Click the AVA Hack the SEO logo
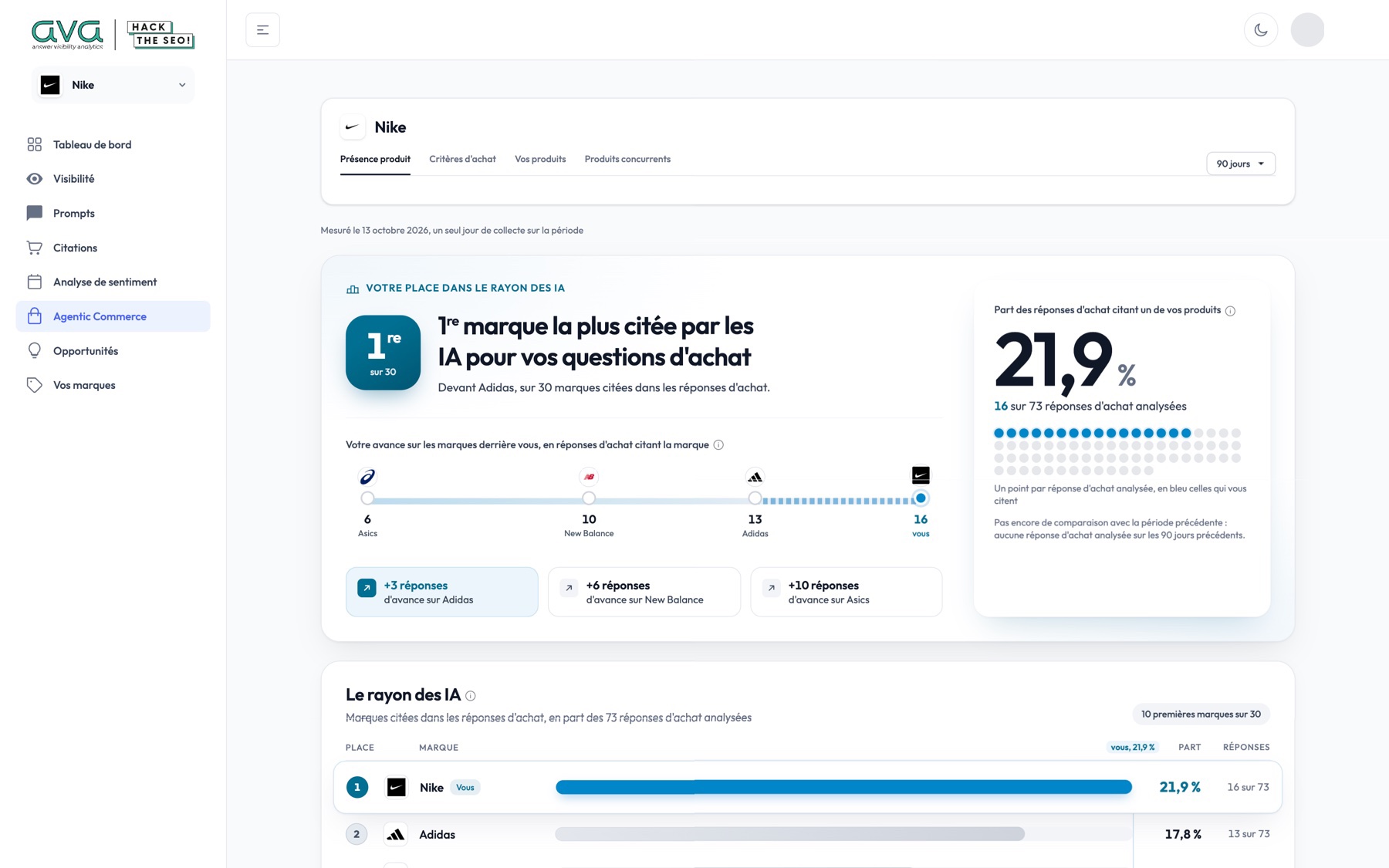This screenshot has width=1389, height=868. [113, 35]
